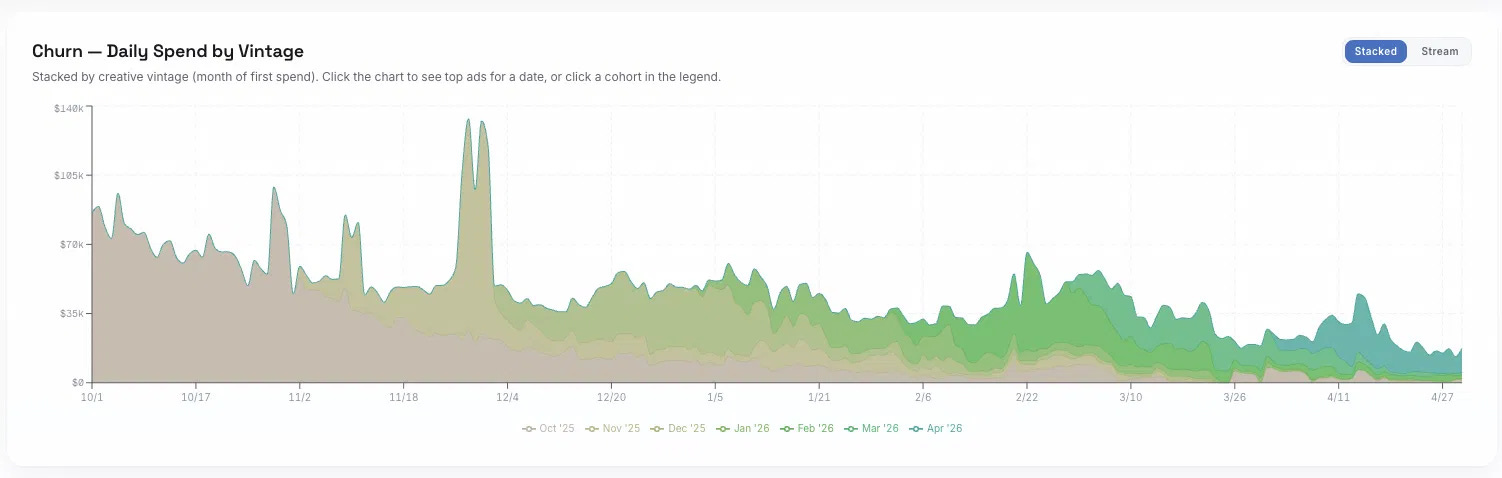Viewport: 1502px width, 478px height.
Task: Switch chart to Stream view
Action: point(1439,51)
